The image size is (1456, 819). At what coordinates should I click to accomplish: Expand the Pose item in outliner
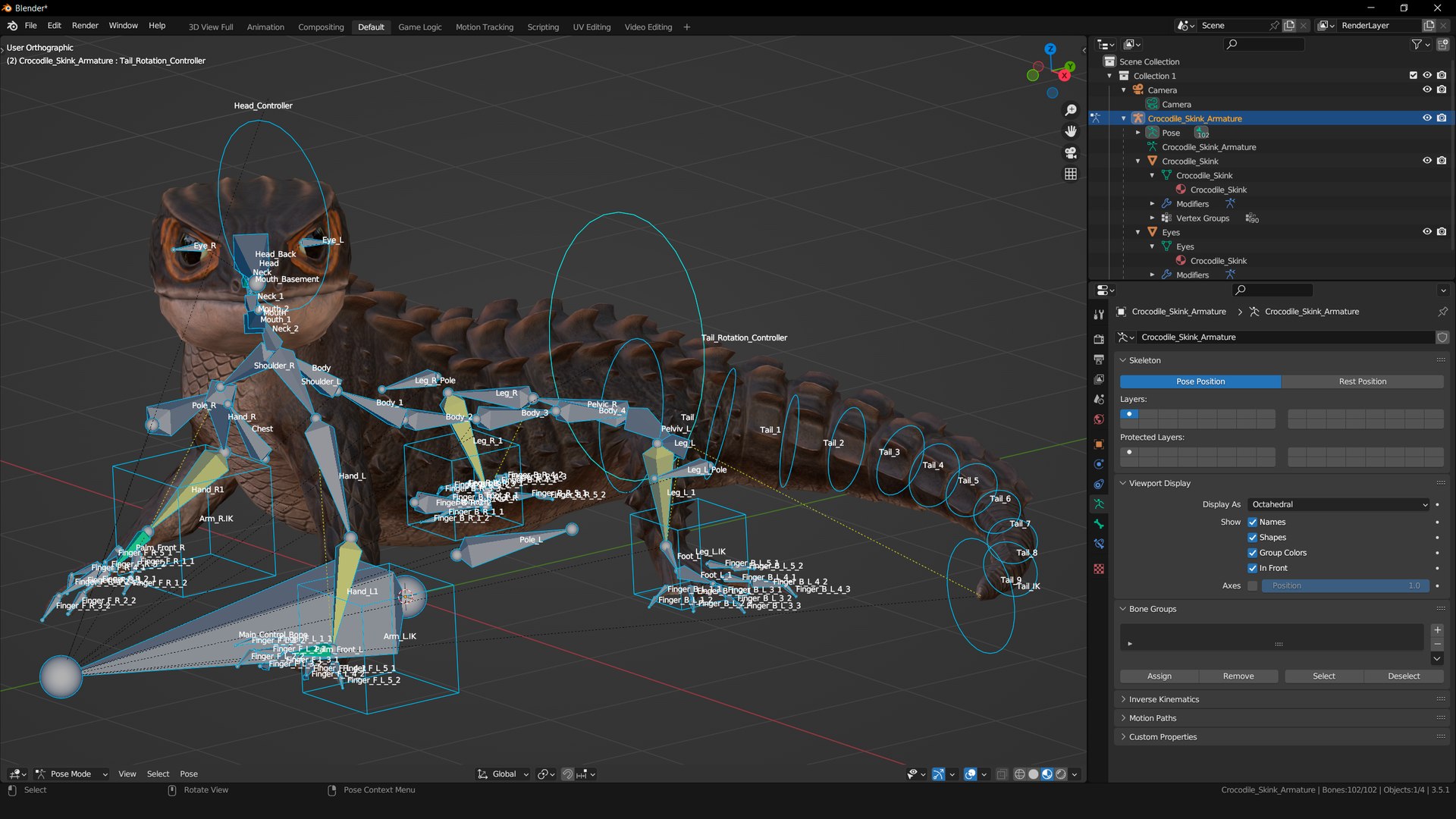(1137, 133)
